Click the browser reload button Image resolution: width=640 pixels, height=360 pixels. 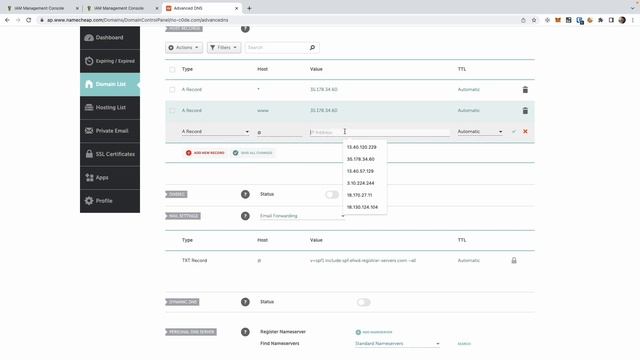29,20
